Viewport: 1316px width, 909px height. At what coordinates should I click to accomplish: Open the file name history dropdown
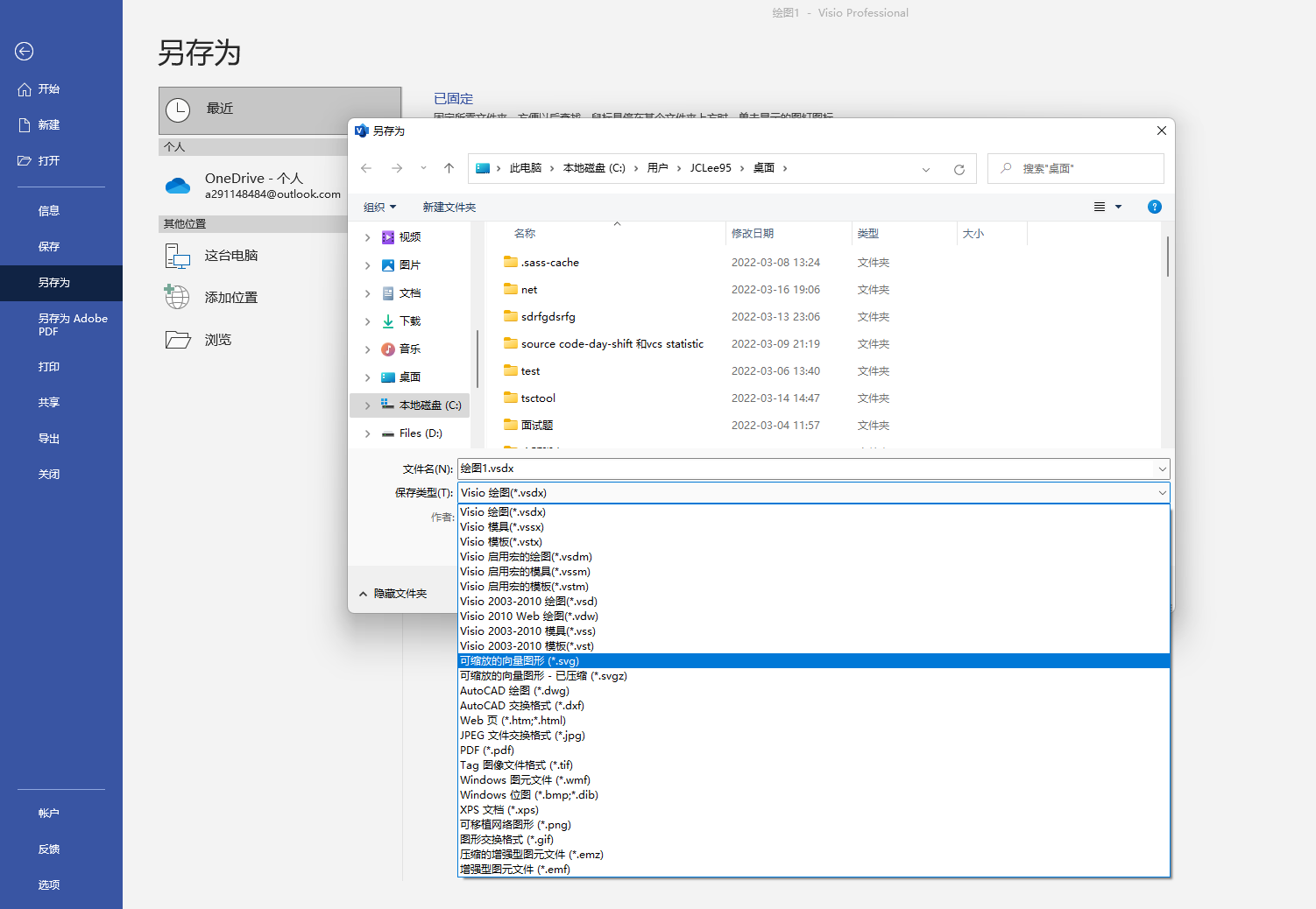(1163, 469)
